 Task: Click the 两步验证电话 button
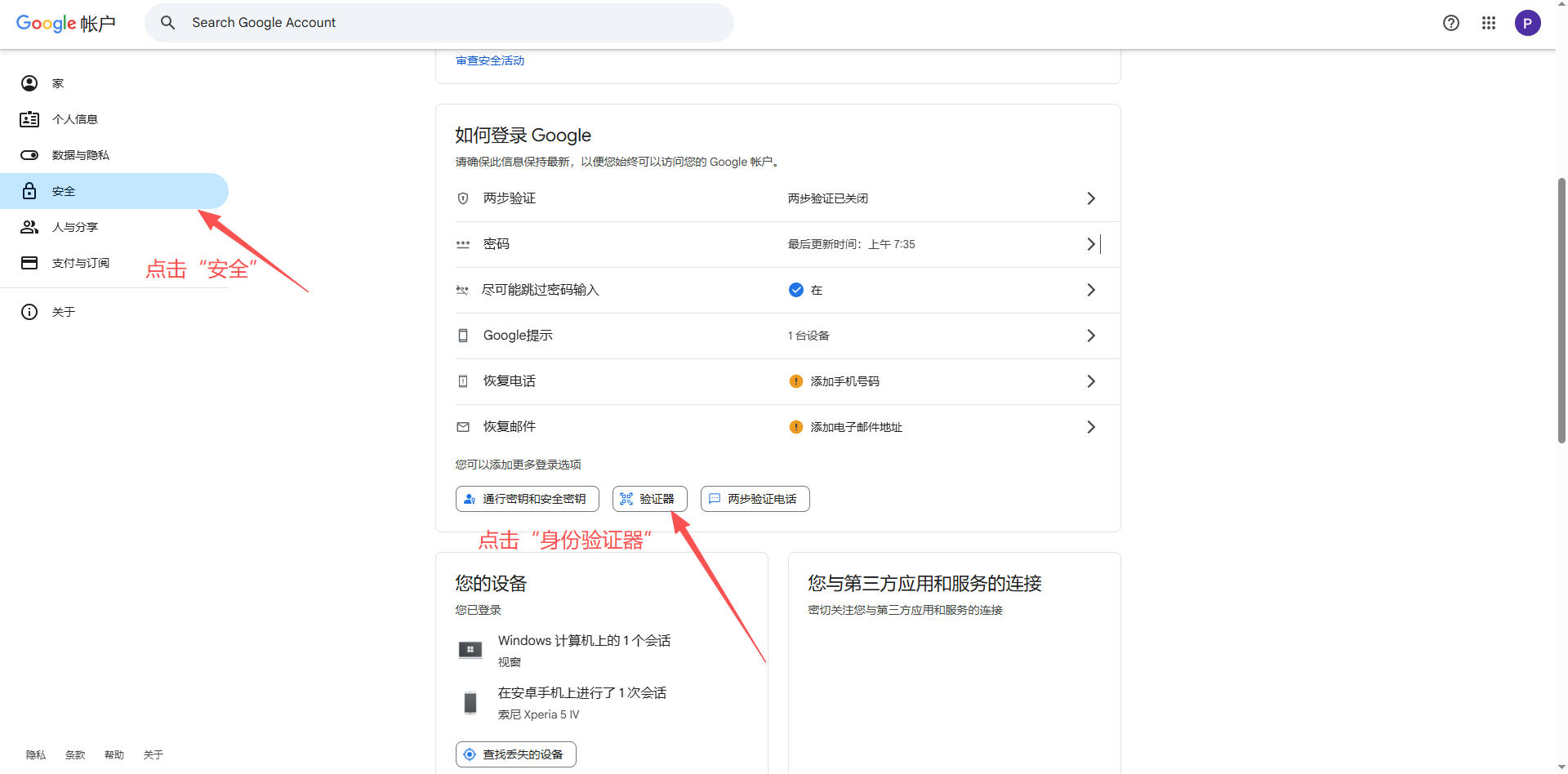click(755, 498)
